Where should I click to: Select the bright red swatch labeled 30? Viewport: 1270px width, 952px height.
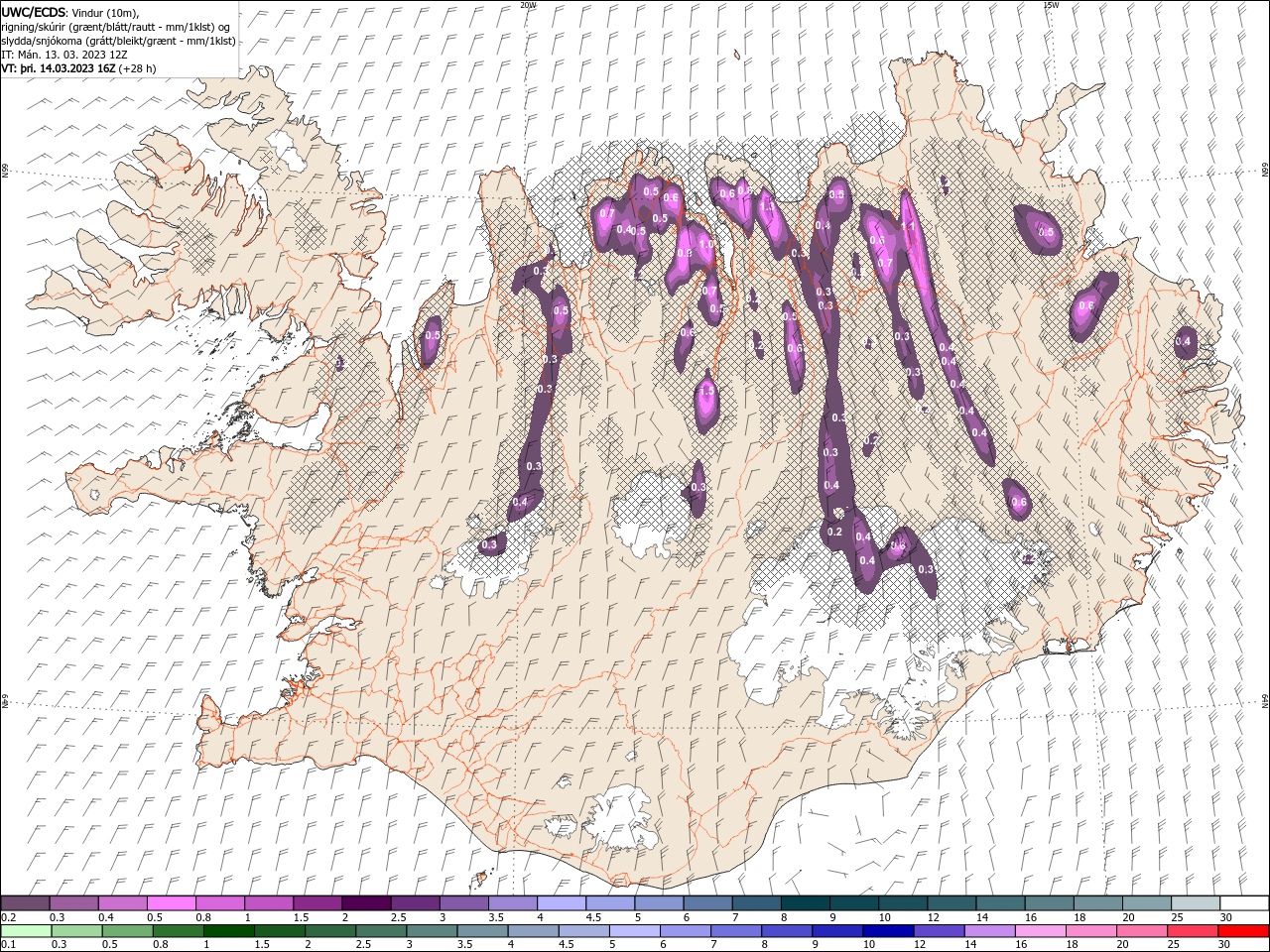tap(1243, 931)
